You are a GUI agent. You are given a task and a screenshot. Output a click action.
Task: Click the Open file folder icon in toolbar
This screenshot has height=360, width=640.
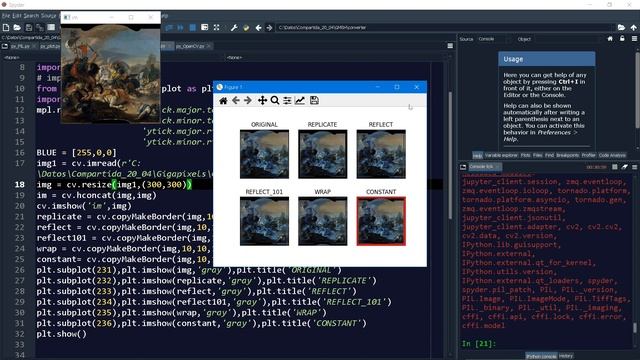point(17,27)
